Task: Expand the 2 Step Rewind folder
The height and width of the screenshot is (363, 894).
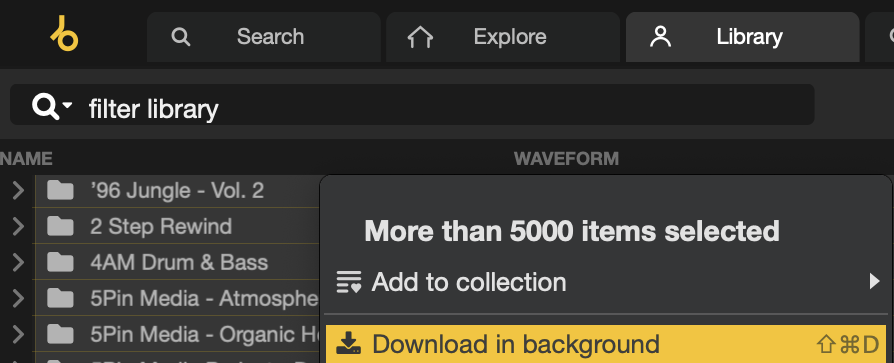Action: [x=18, y=226]
